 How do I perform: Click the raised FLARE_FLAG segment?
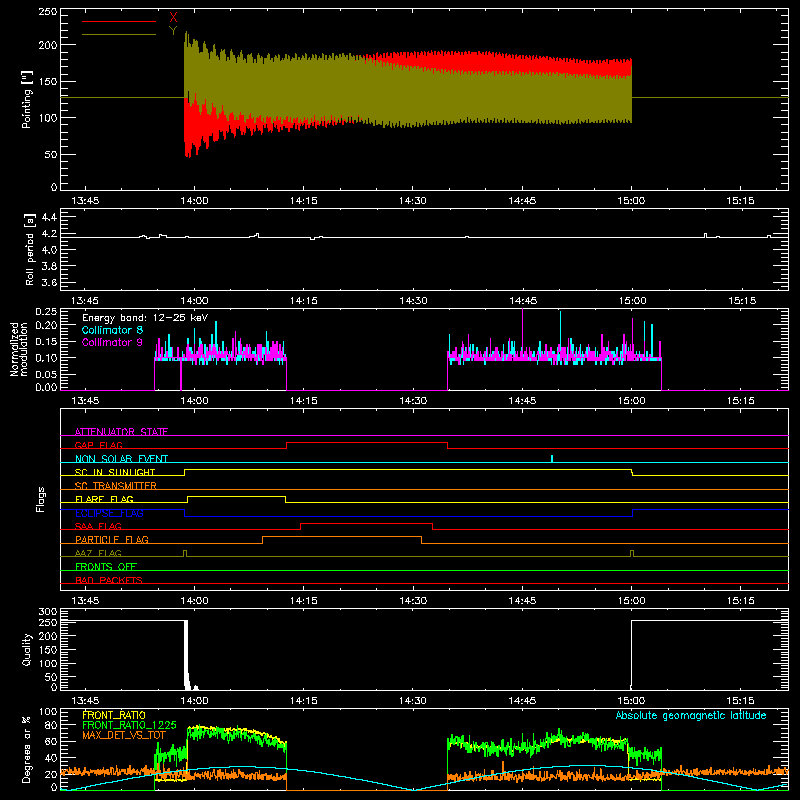236,496
